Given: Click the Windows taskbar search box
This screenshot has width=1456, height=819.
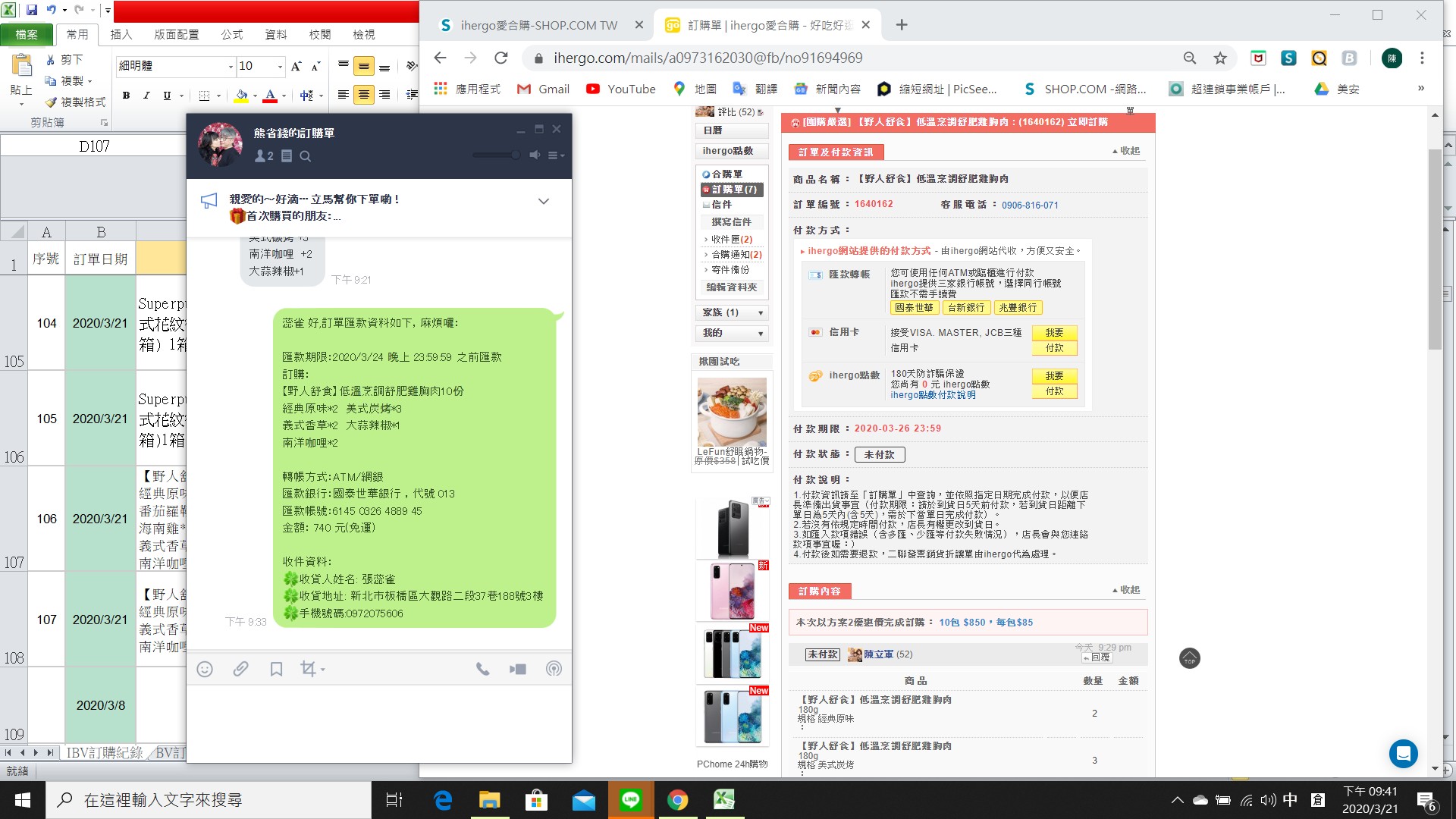Looking at the screenshot, I should [x=209, y=800].
